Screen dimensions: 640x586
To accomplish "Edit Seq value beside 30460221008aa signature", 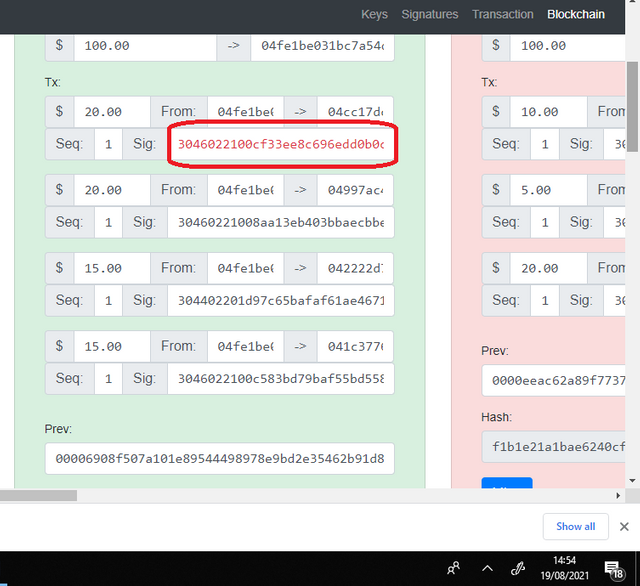I will click(x=108, y=222).
